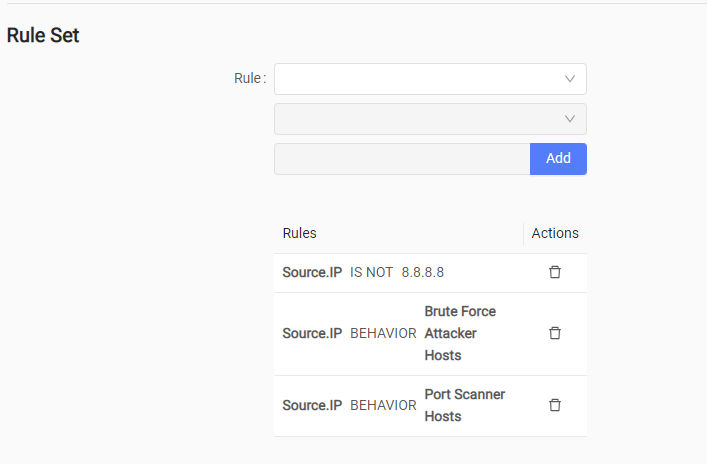Select the Brute Force Attacker Hosts text
708x464 pixels.
460,333
